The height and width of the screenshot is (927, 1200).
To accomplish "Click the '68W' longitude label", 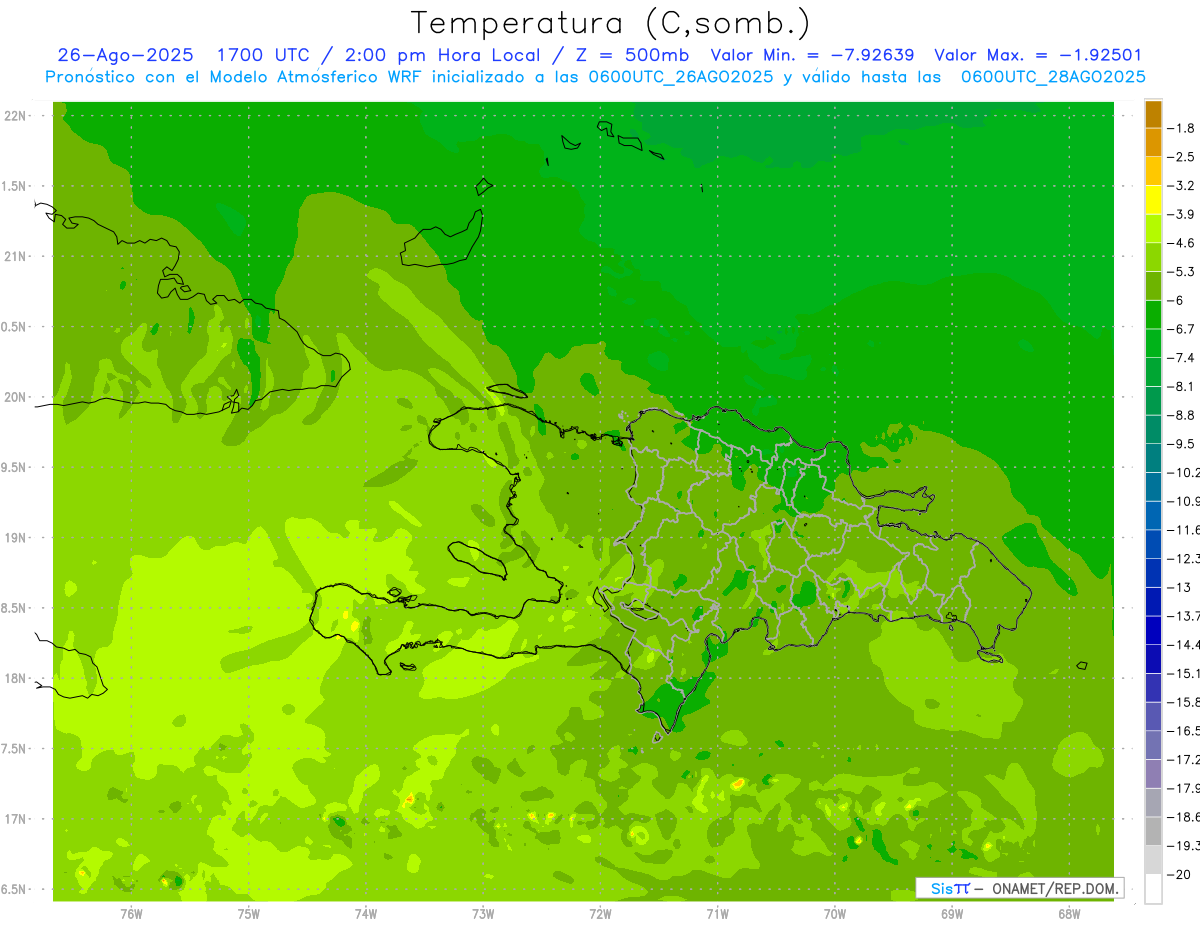I will 1069,914.
